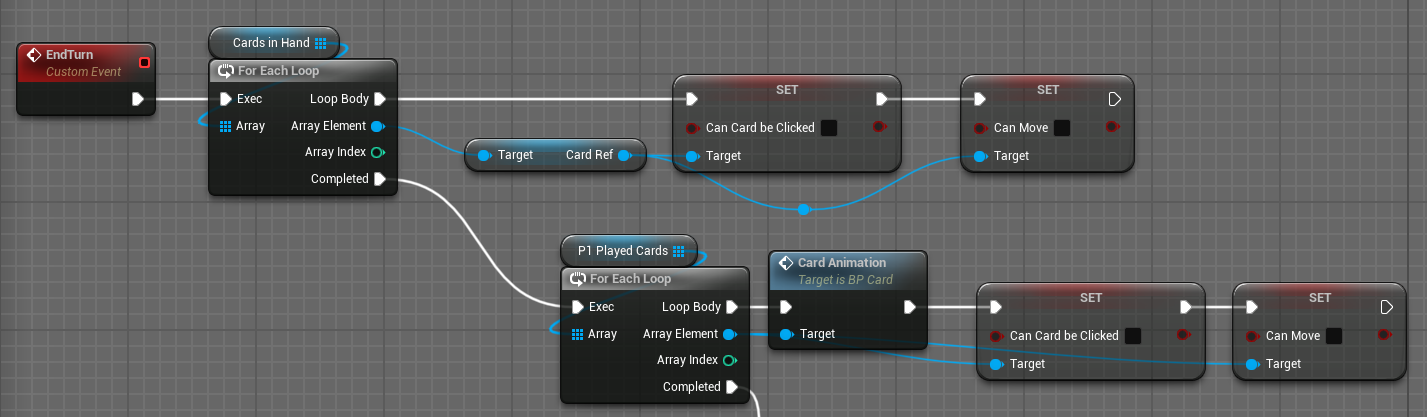1427x417 pixels.
Task: Click exec output pin of upper Can Move SET node
Action: 1114,99
